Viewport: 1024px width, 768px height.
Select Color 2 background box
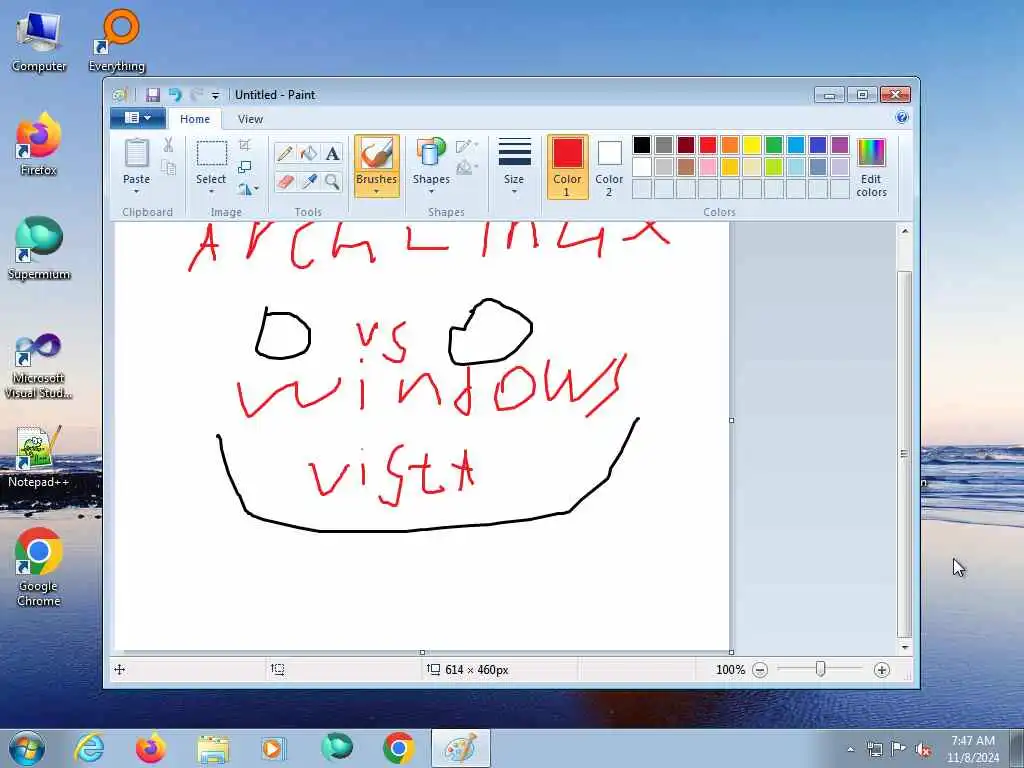coord(609,167)
